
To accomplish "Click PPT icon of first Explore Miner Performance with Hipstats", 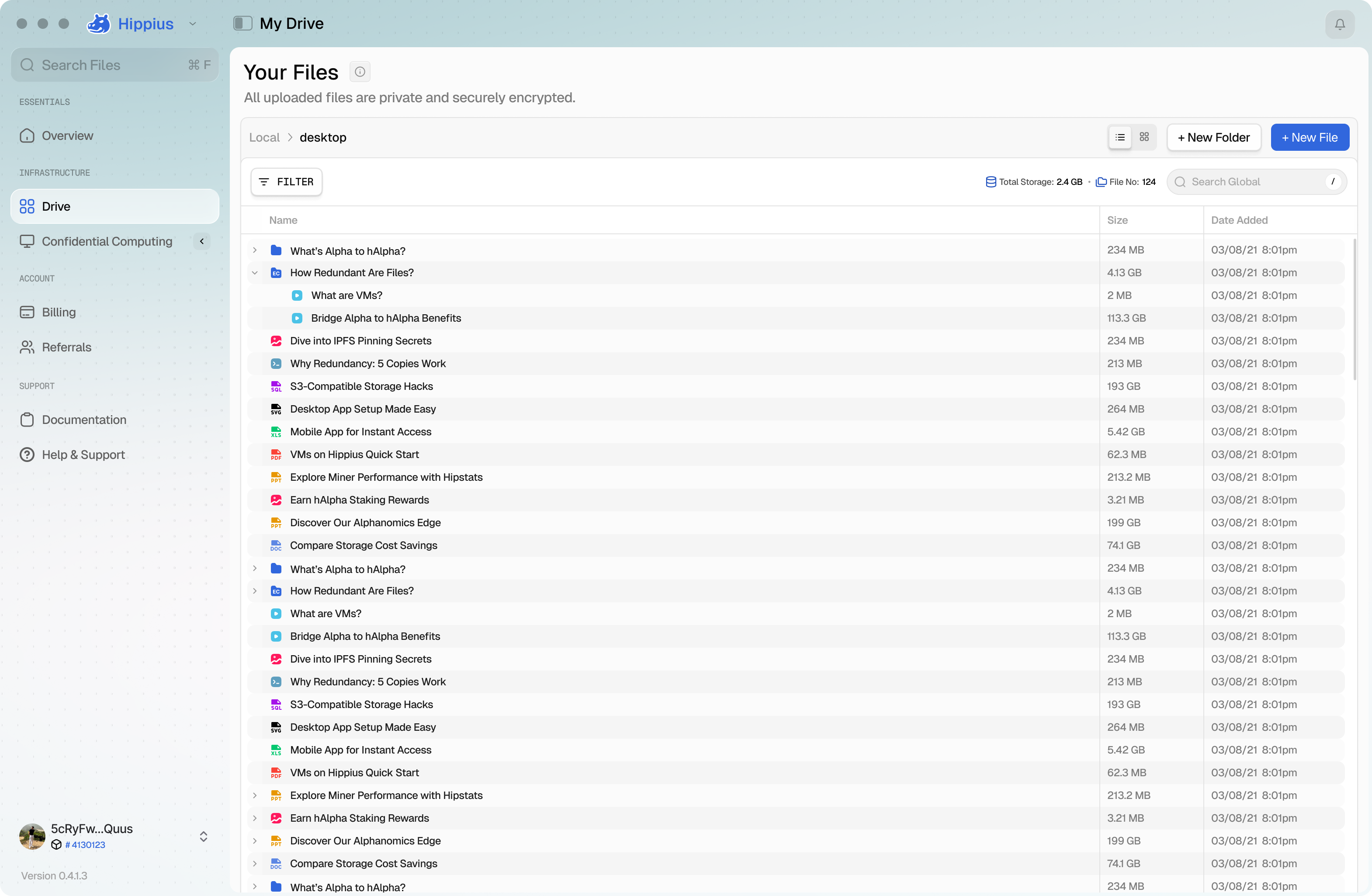I will 276,477.
